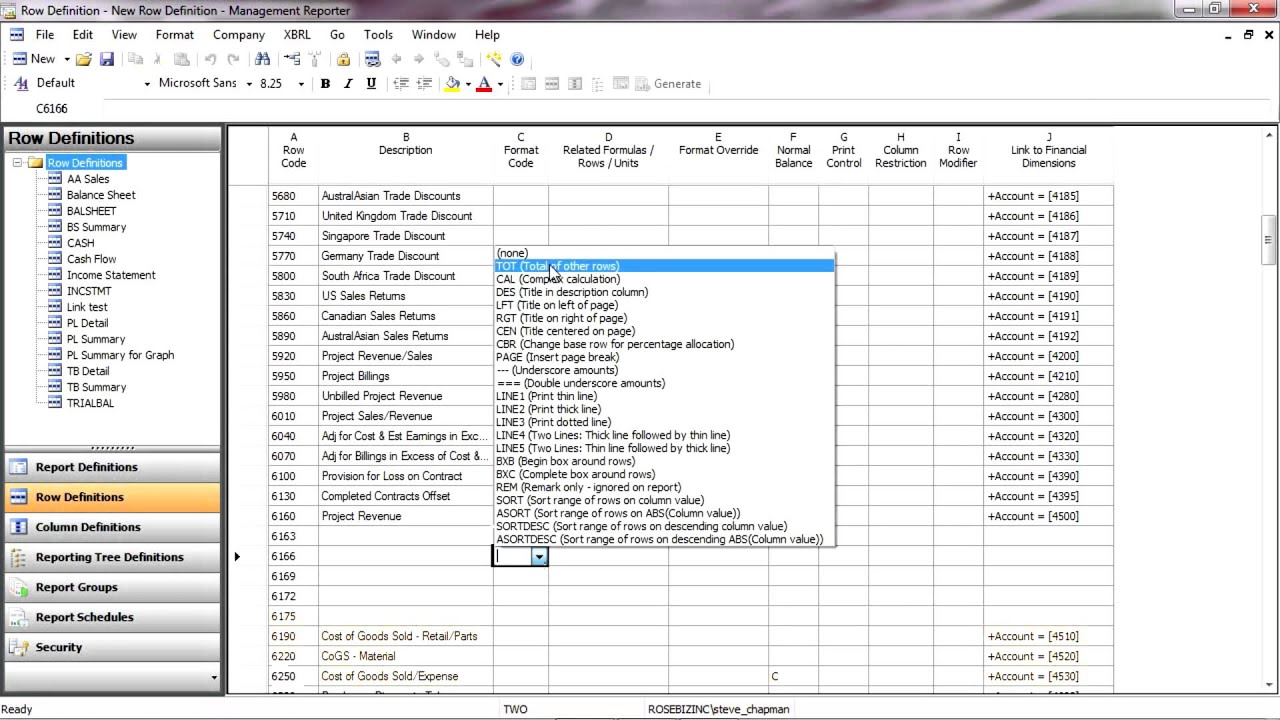Click the cell reference box C6166
Viewport: 1280px width, 720px height.
pos(52,108)
